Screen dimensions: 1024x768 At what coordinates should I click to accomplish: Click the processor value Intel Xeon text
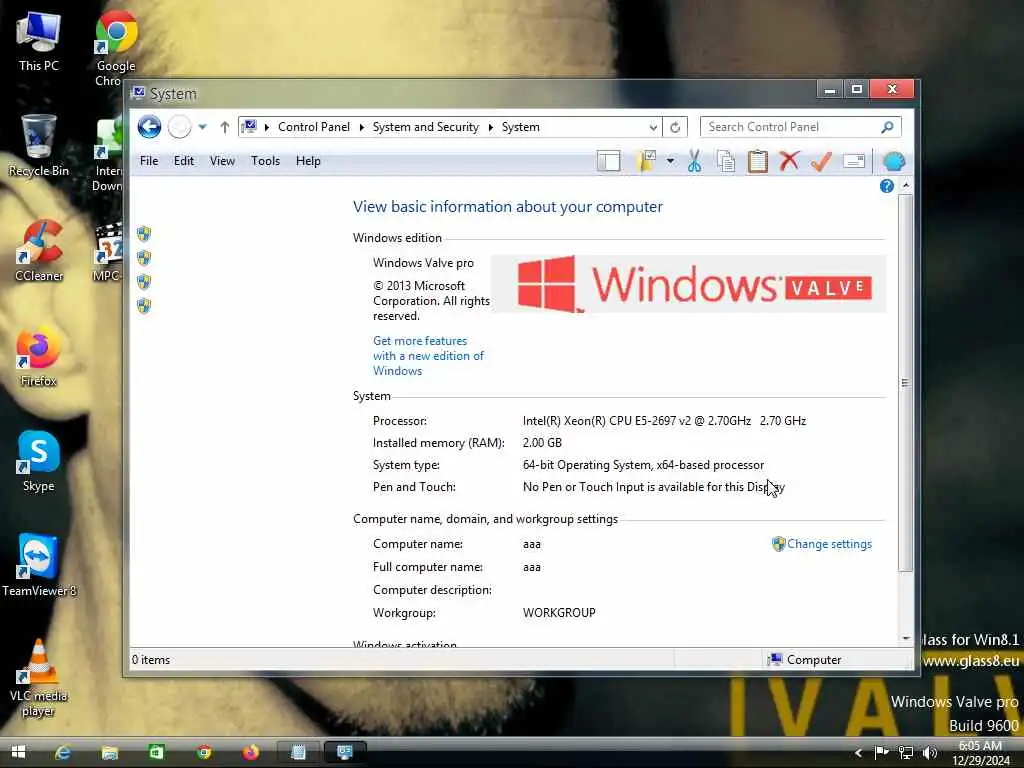664,421
